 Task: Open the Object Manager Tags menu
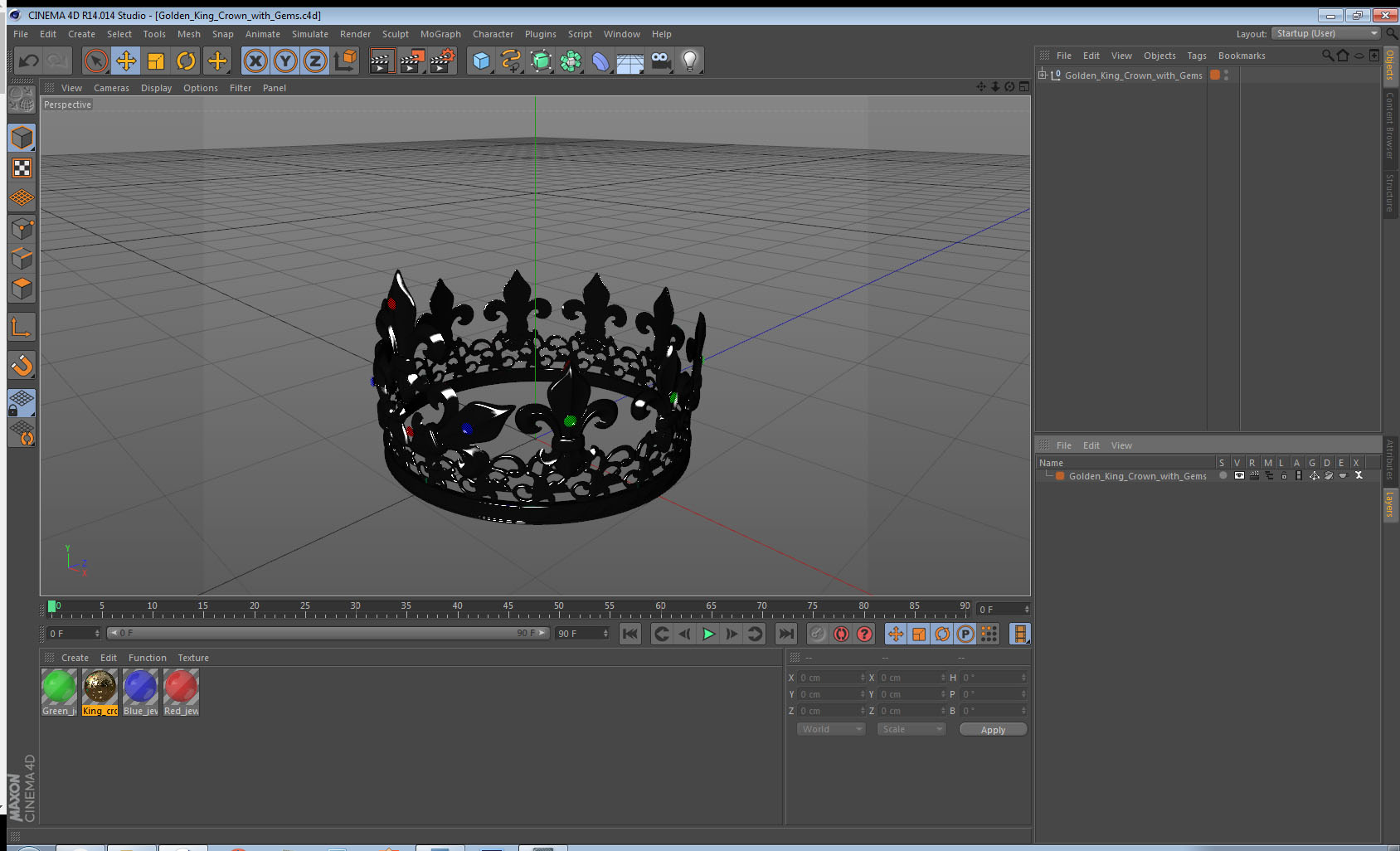[1197, 56]
